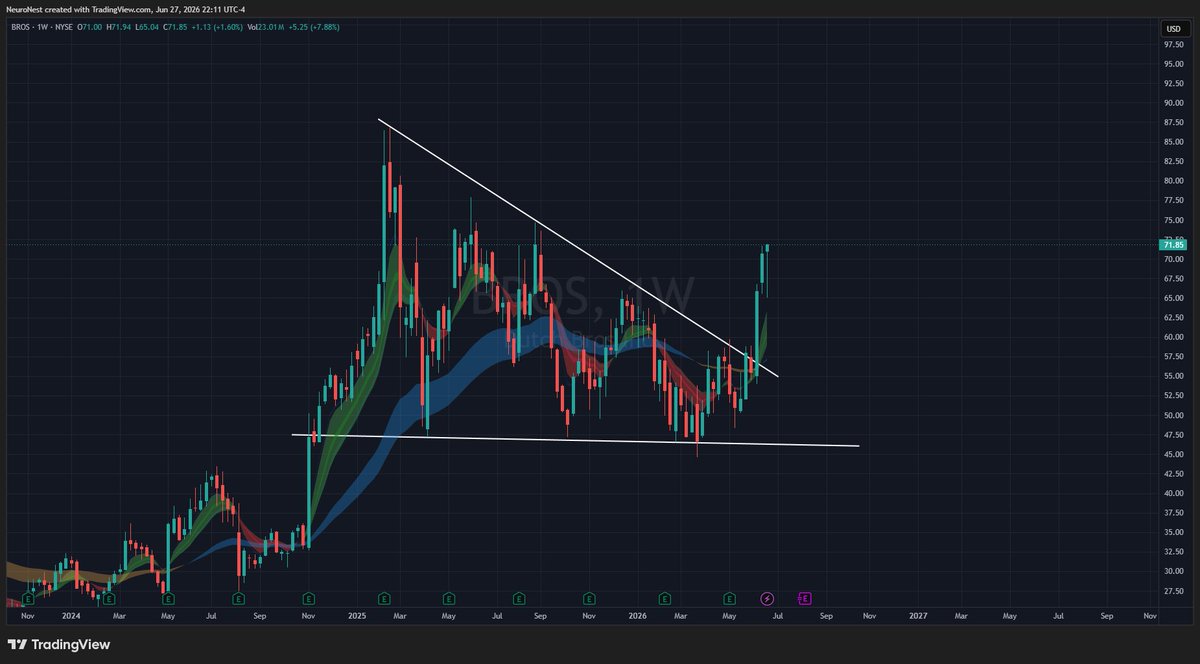Viewport: 1200px width, 664px height.
Task: Click the 2025 label on time axis
Action: [357, 617]
